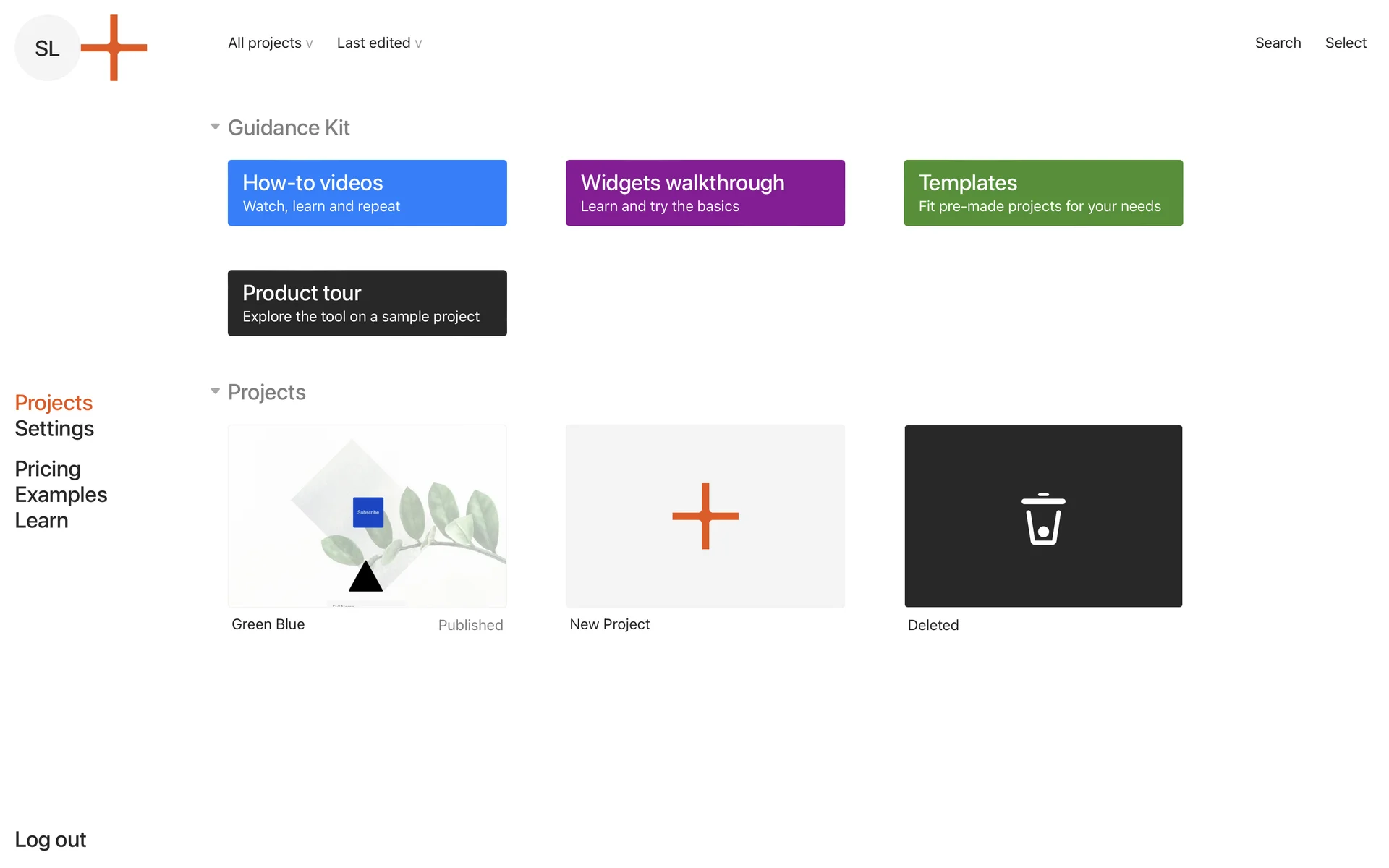Go to Settings in sidebar

(x=54, y=428)
